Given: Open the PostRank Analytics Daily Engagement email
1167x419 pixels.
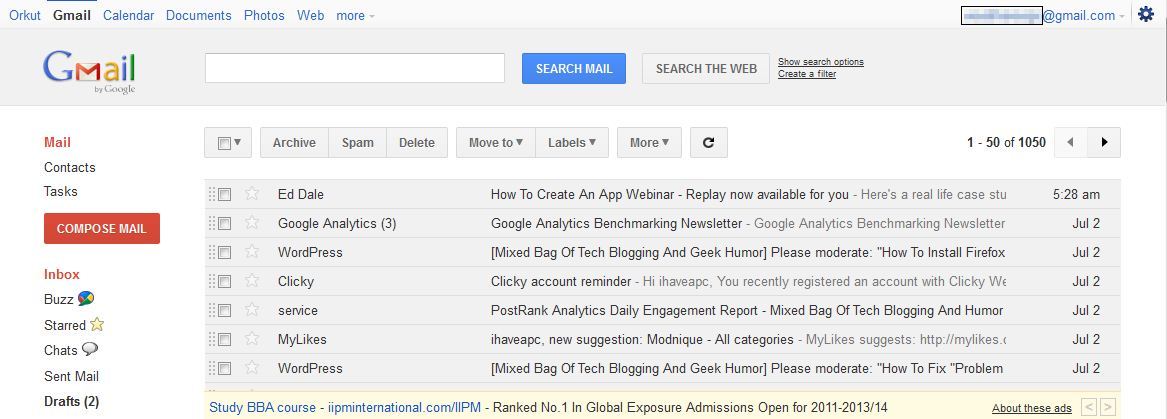Looking at the screenshot, I should pos(662,310).
